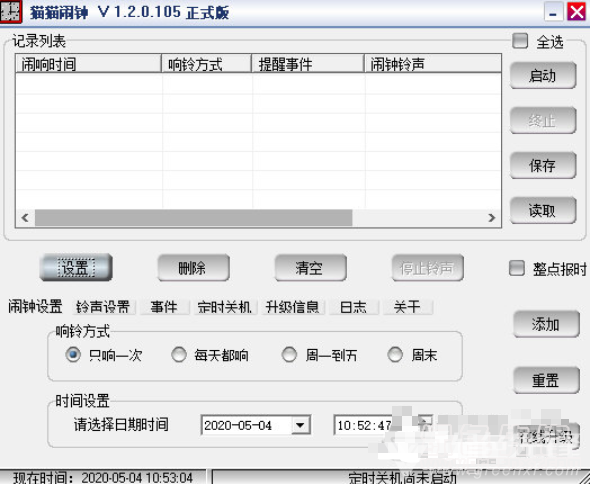590x484 pixels.
Task: Select the 周末 radio option
Action: pos(395,354)
